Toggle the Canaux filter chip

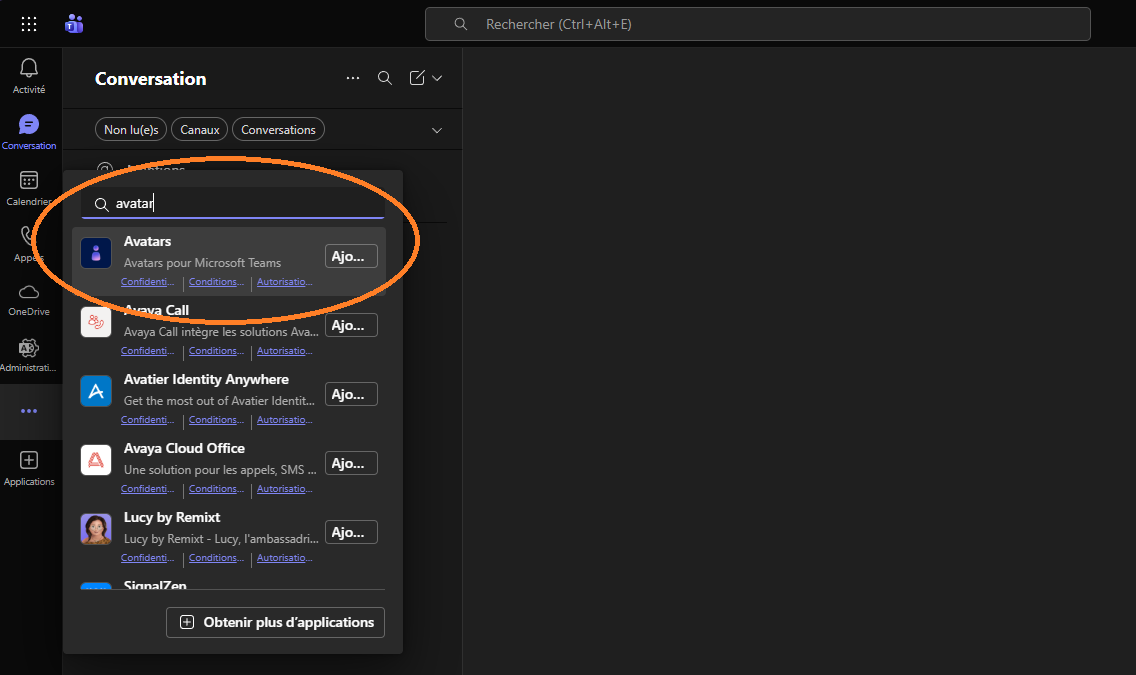click(x=199, y=130)
